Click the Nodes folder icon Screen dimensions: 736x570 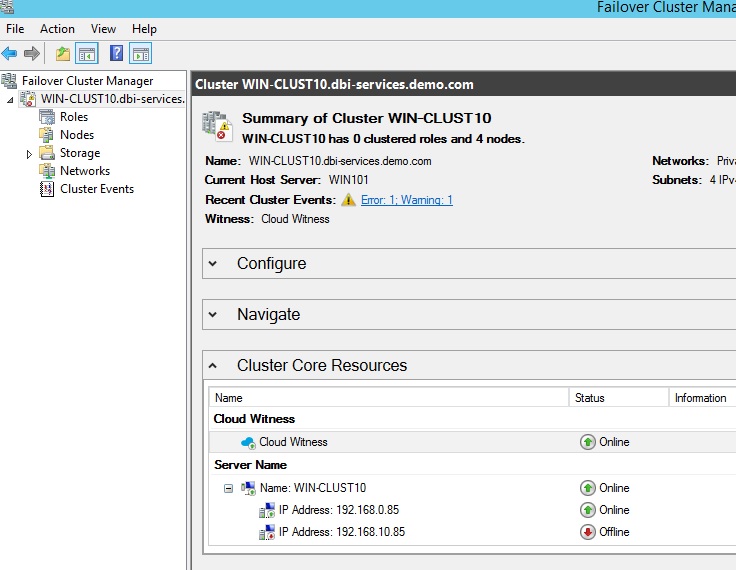click(x=46, y=135)
